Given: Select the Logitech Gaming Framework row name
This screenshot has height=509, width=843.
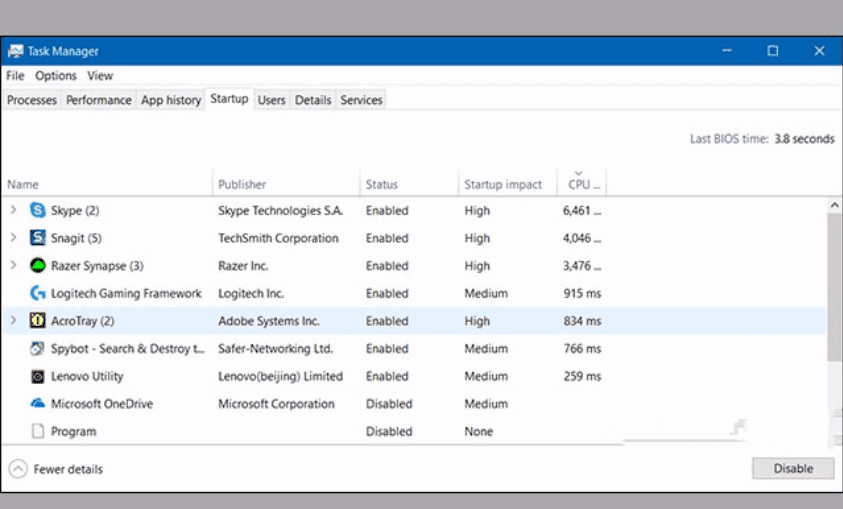Looking at the screenshot, I should coord(126,293).
